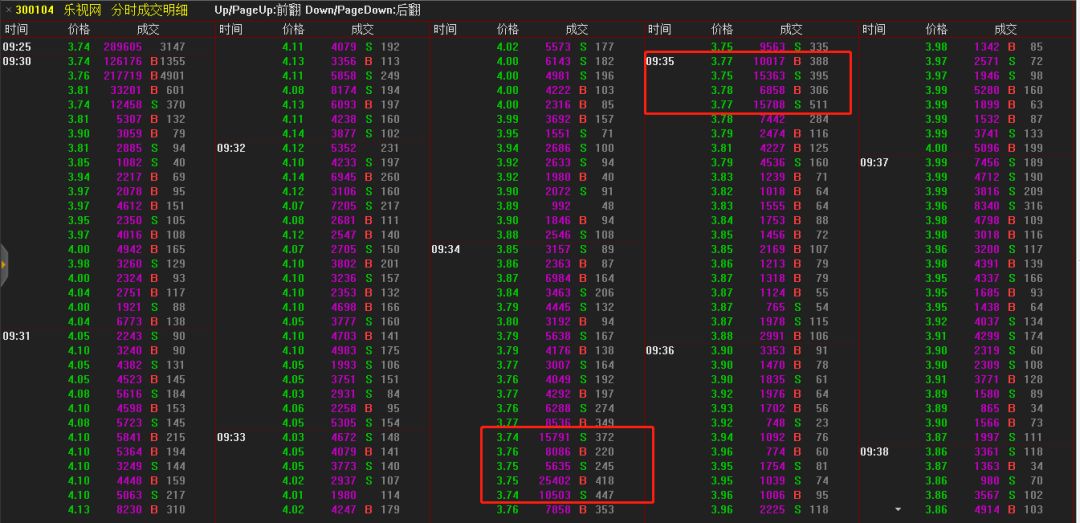Click the volume value 12458
1080x523 pixels.
(x=126, y=105)
